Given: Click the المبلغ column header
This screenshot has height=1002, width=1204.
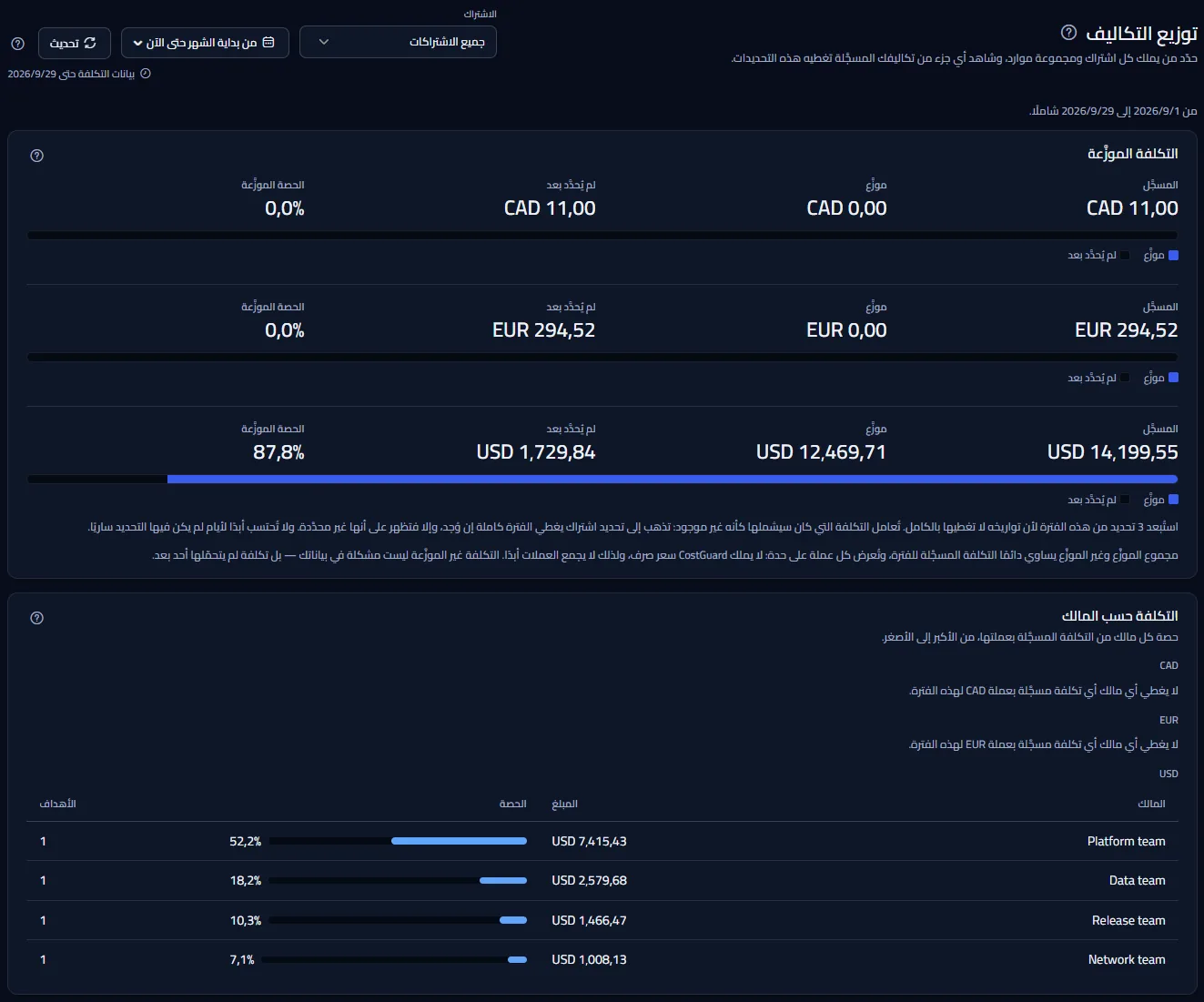Looking at the screenshot, I should (564, 804).
